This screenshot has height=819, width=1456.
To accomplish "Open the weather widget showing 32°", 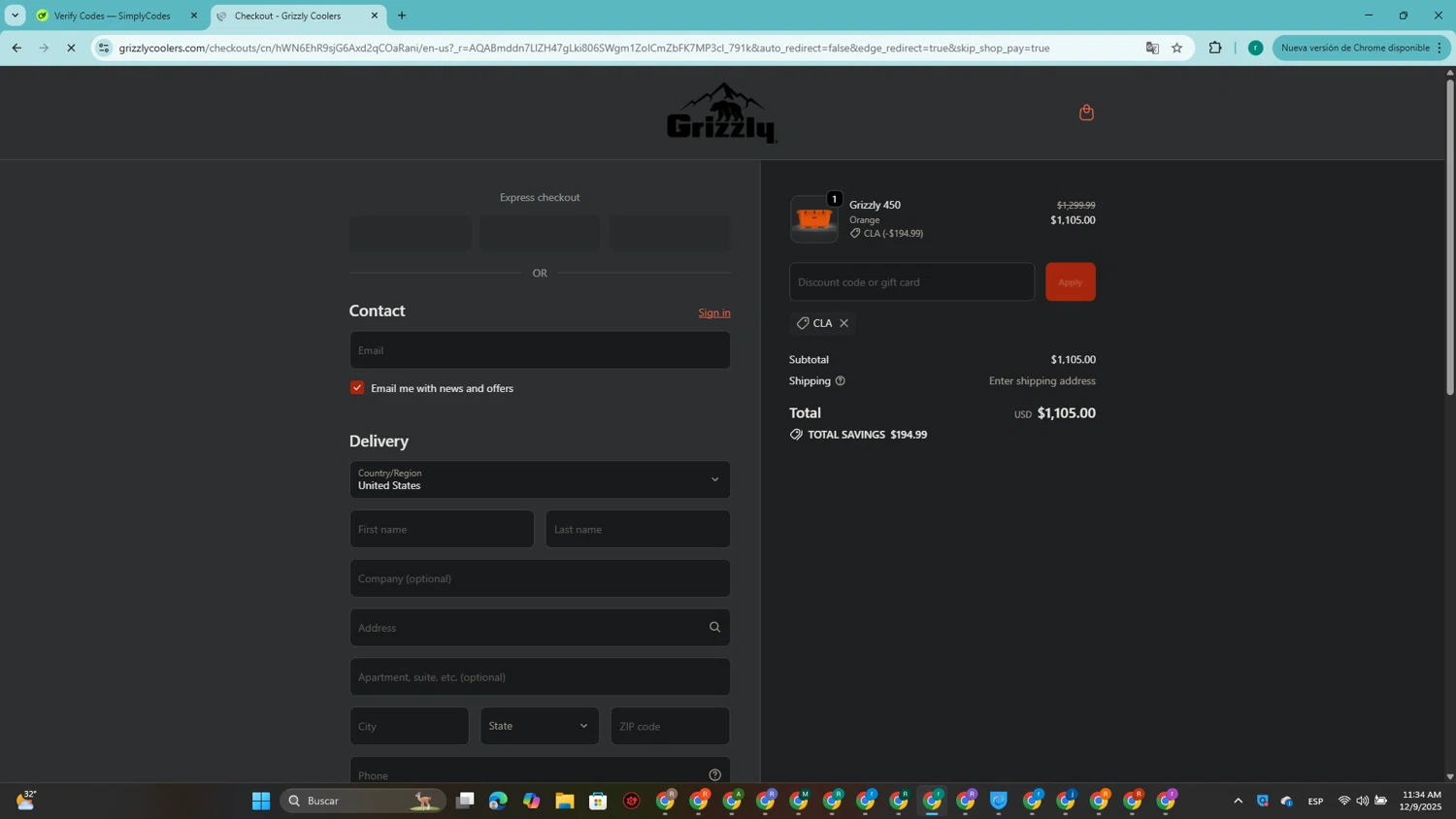I will click(26, 801).
